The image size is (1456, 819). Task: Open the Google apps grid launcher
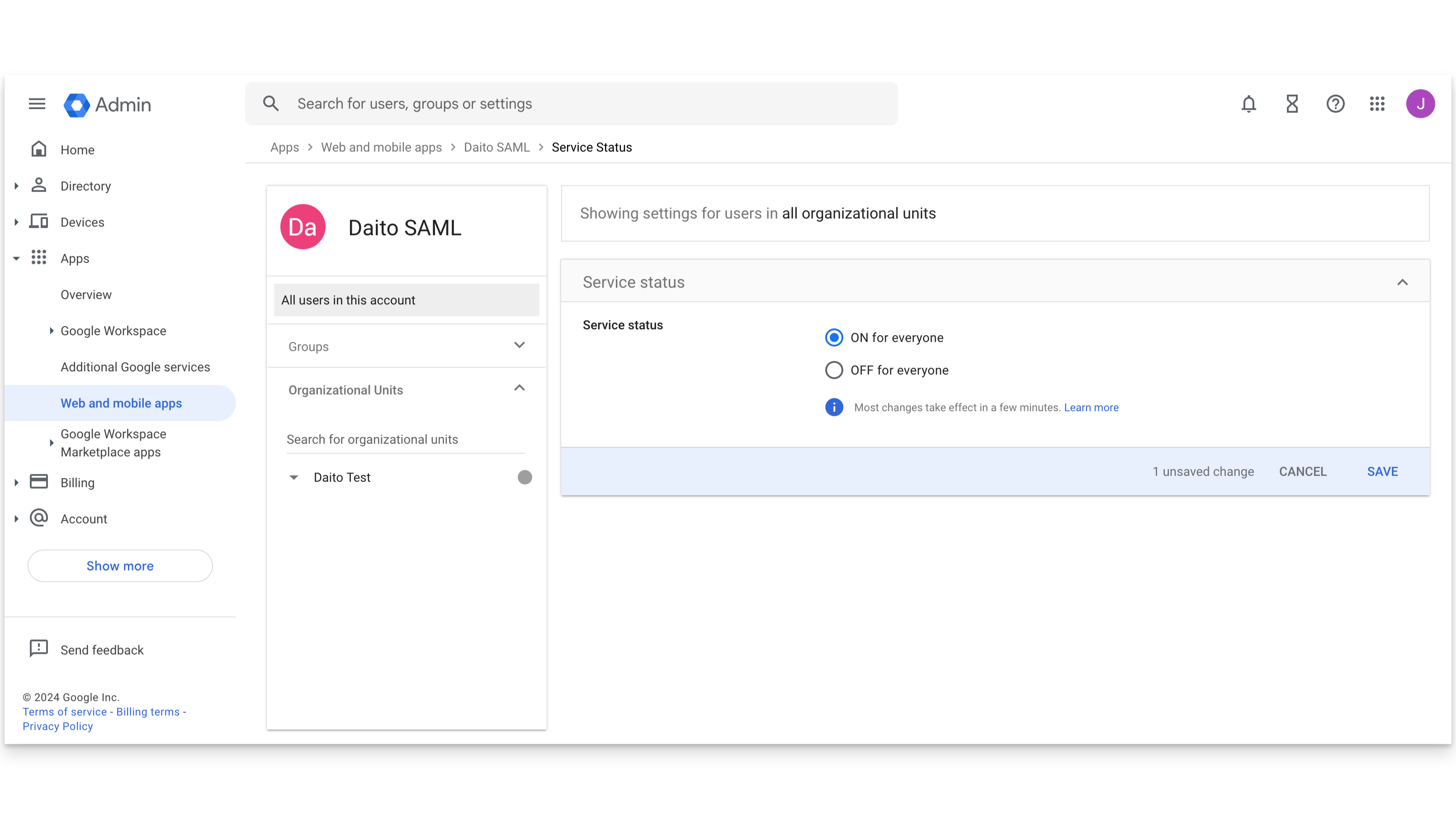[x=1377, y=104]
